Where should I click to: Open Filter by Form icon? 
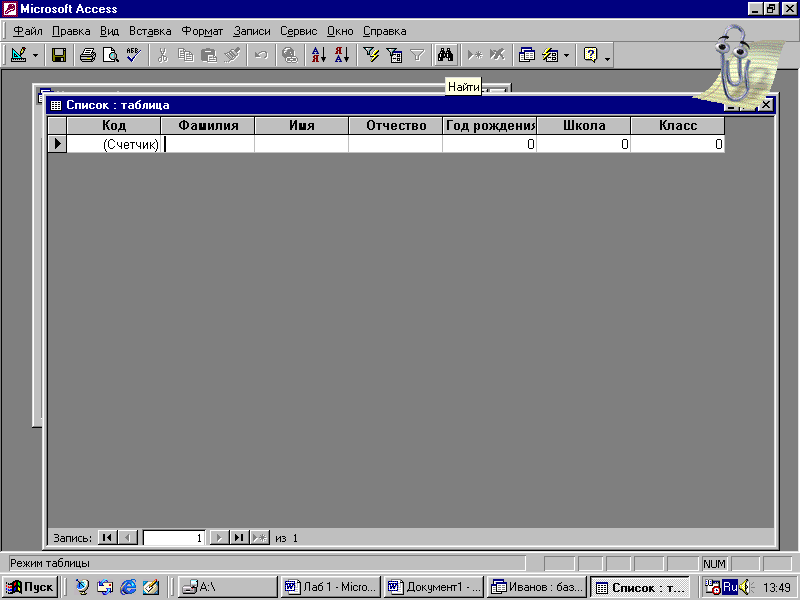(x=394, y=55)
